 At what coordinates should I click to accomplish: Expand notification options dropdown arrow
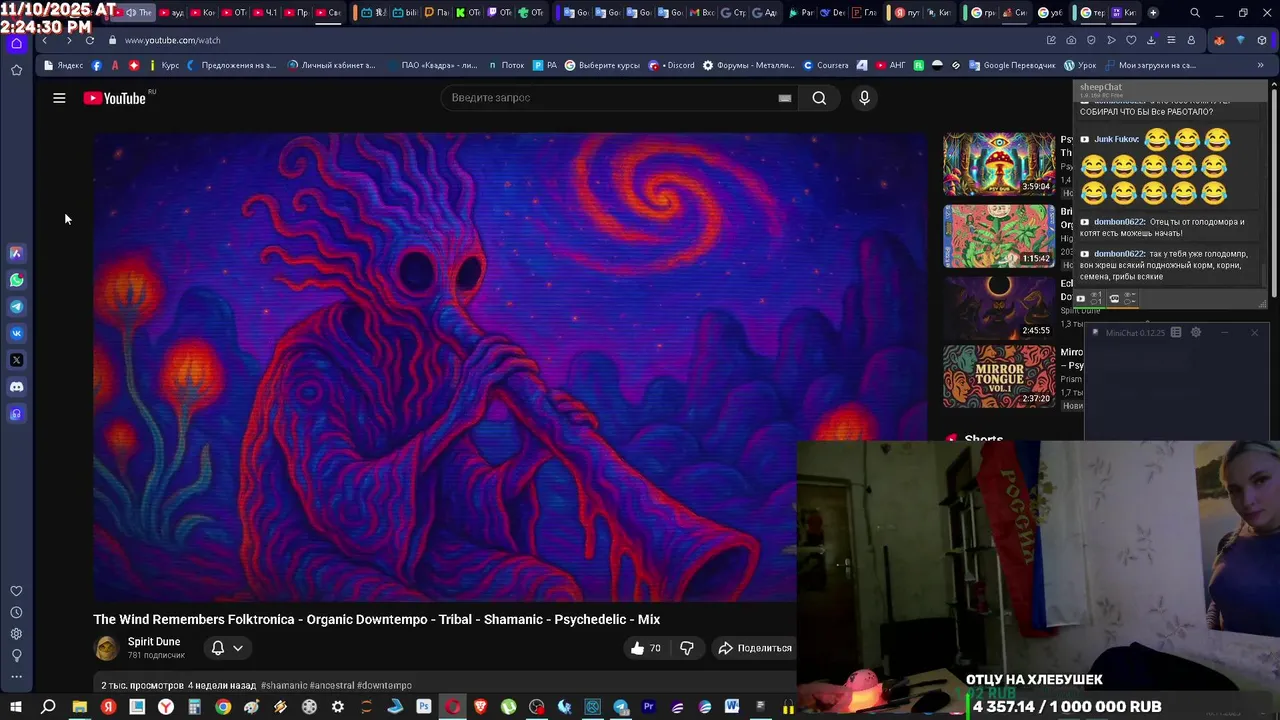point(238,648)
